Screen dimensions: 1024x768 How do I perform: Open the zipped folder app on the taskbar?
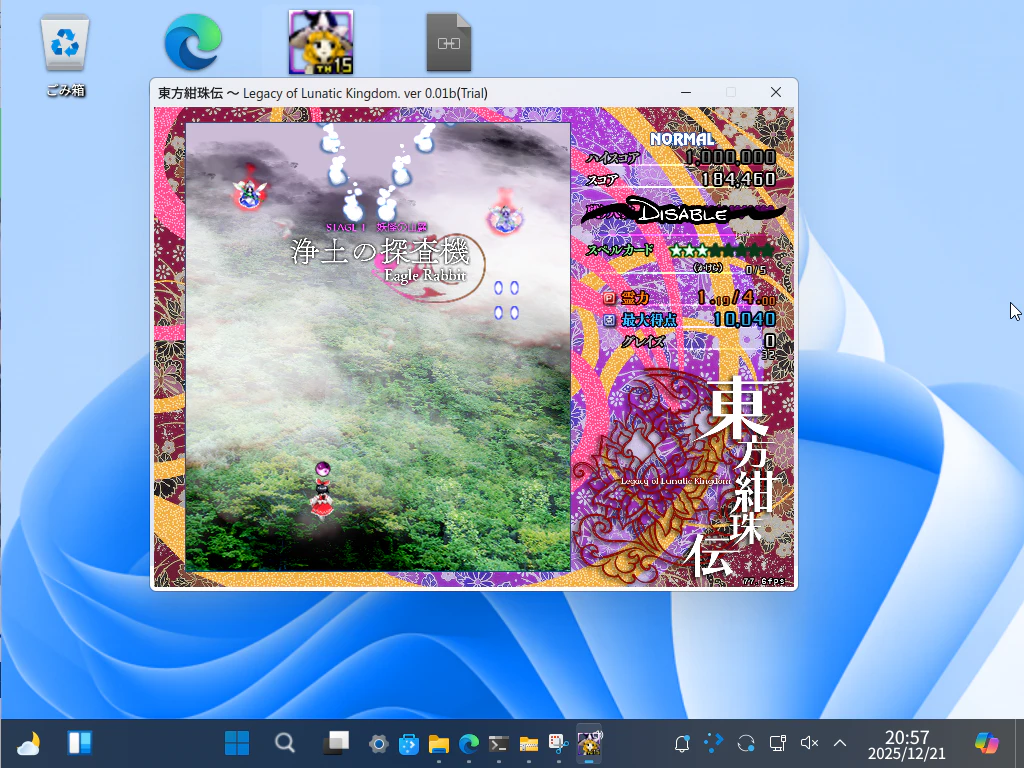click(x=528, y=743)
